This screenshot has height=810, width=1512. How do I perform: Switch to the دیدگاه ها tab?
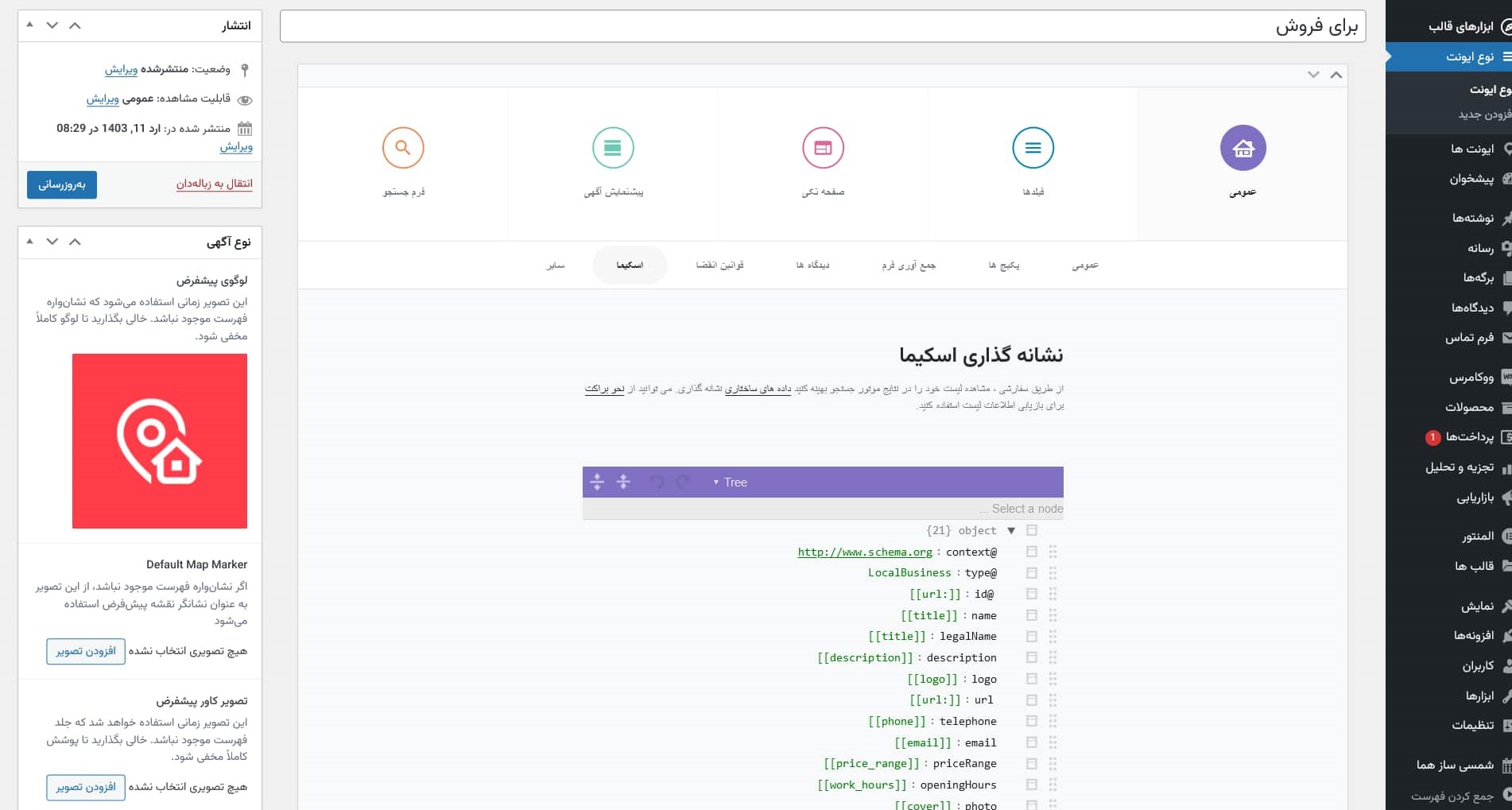pyautogui.click(x=812, y=265)
